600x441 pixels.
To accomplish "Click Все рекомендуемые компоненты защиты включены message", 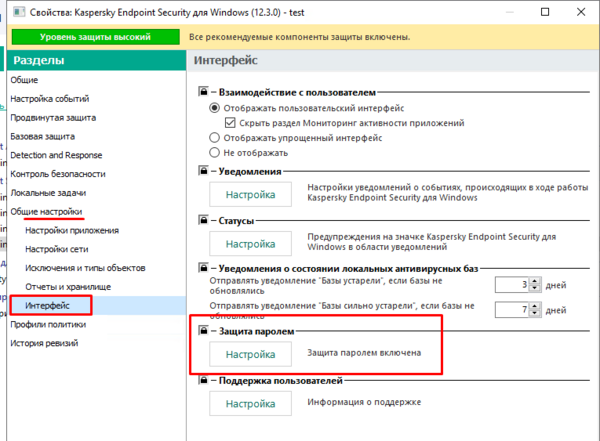I will 300,37.
